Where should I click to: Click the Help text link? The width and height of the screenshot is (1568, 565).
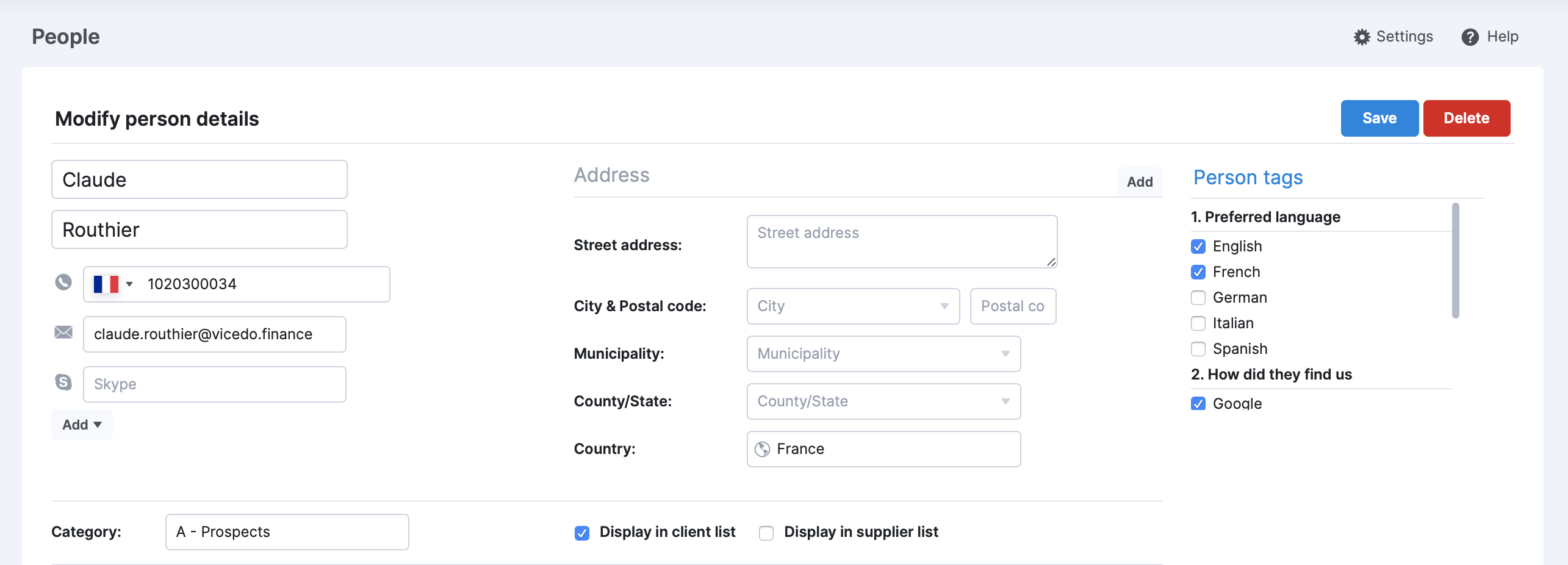[1502, 37]
